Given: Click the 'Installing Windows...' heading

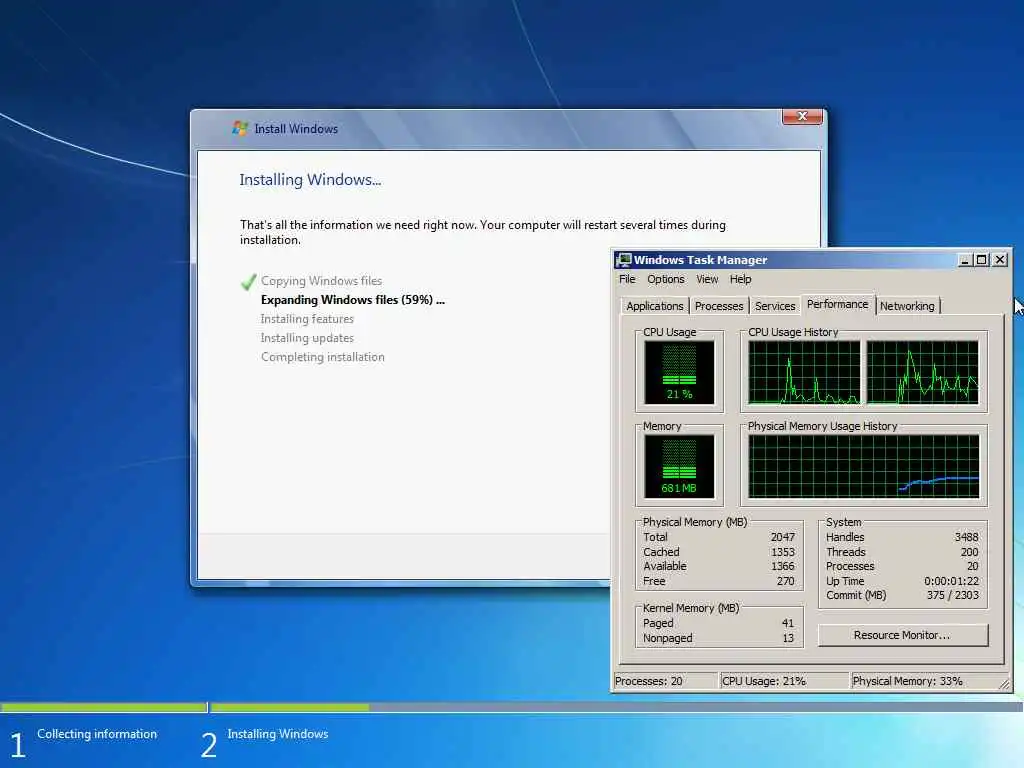Looking at the screenshot, I should pos(310,180).
